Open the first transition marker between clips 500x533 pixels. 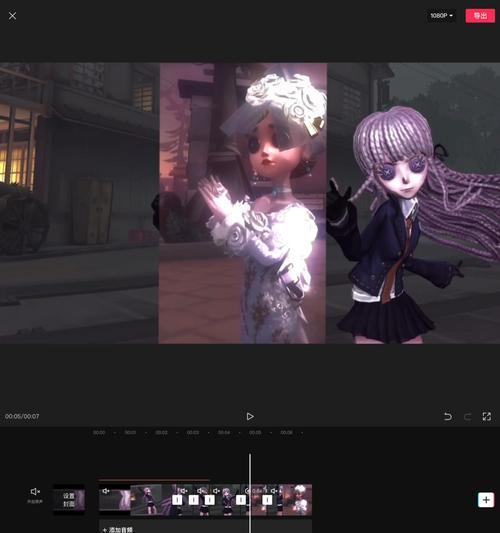click(177, 500)
